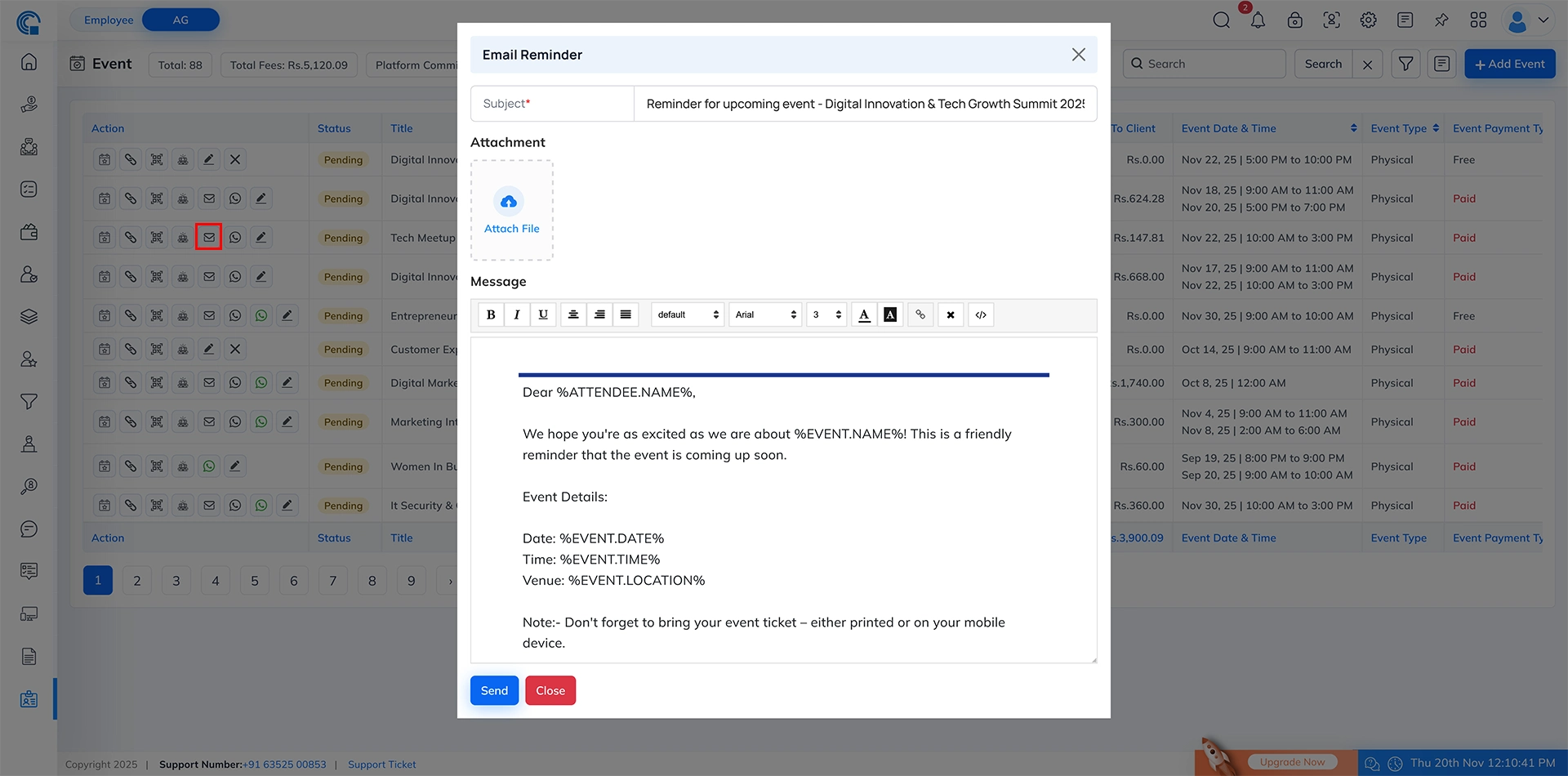
Task: Expand the font size 3 dropdown
Action: [826, 314]
